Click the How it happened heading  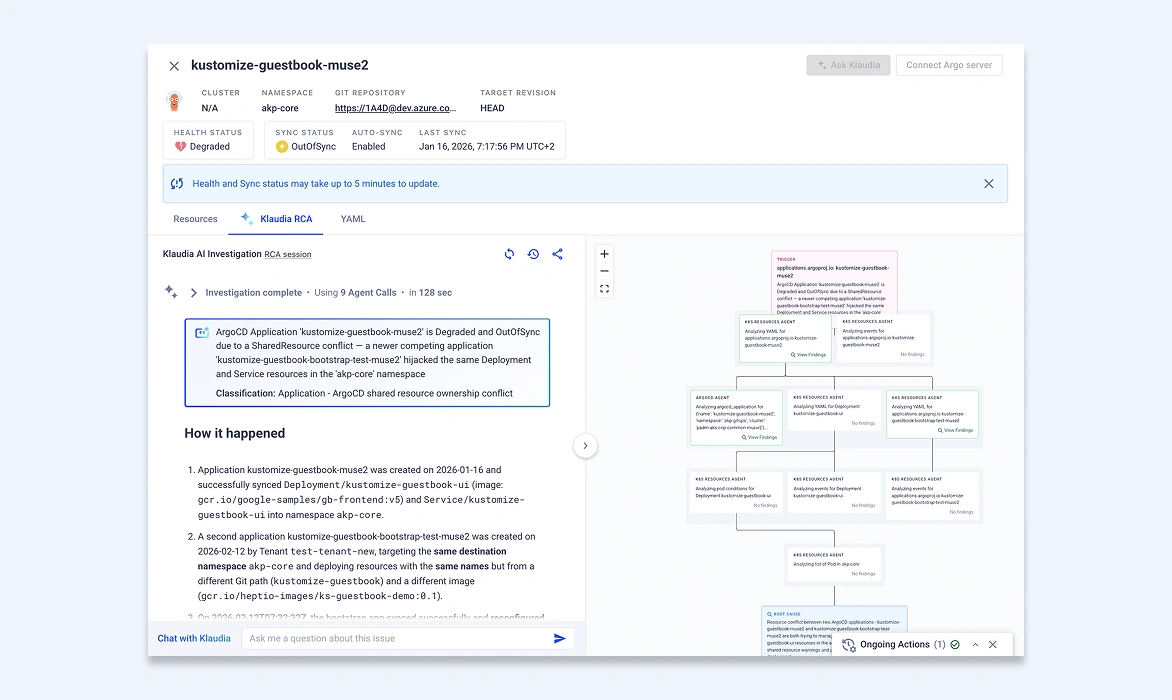click(235, 433)
